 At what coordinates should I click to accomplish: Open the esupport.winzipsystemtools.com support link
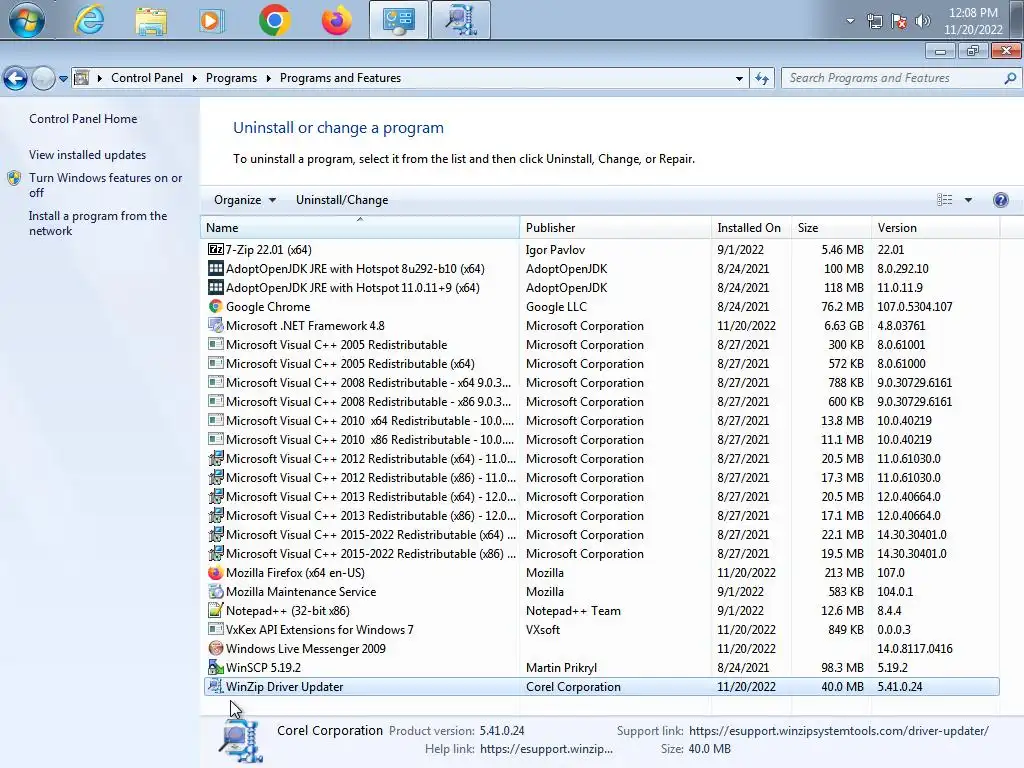click(839, 731)
